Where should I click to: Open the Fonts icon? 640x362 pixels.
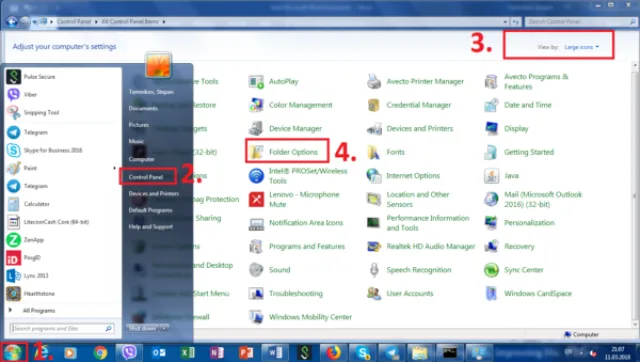(x=374, y=152)
